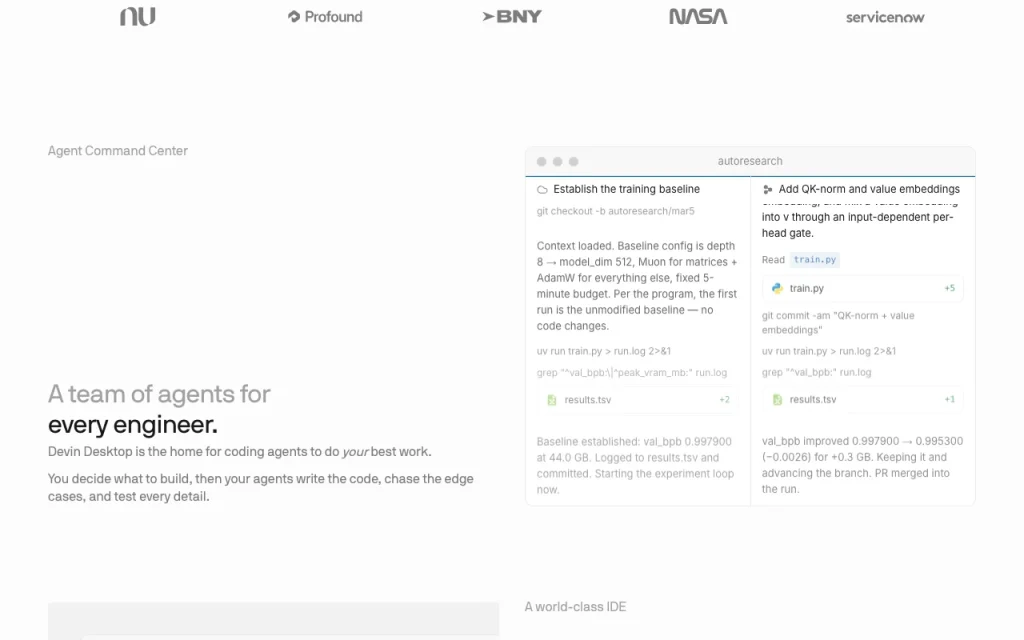
Task: Click the NASA logo
Action: pyautogui.click(x=698, y=16)
